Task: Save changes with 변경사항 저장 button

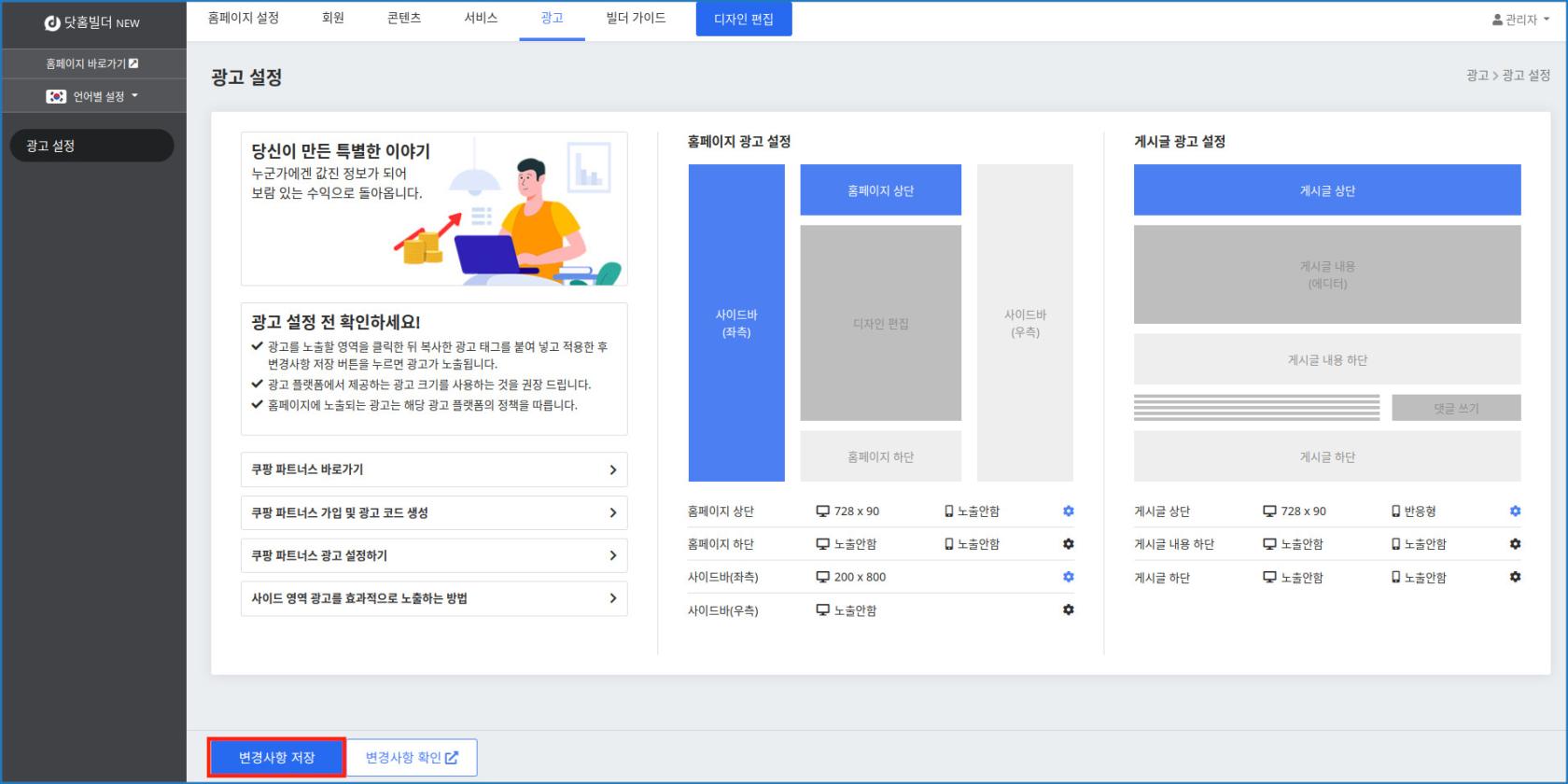Action: pyautogui.click(x=276, y=757)
